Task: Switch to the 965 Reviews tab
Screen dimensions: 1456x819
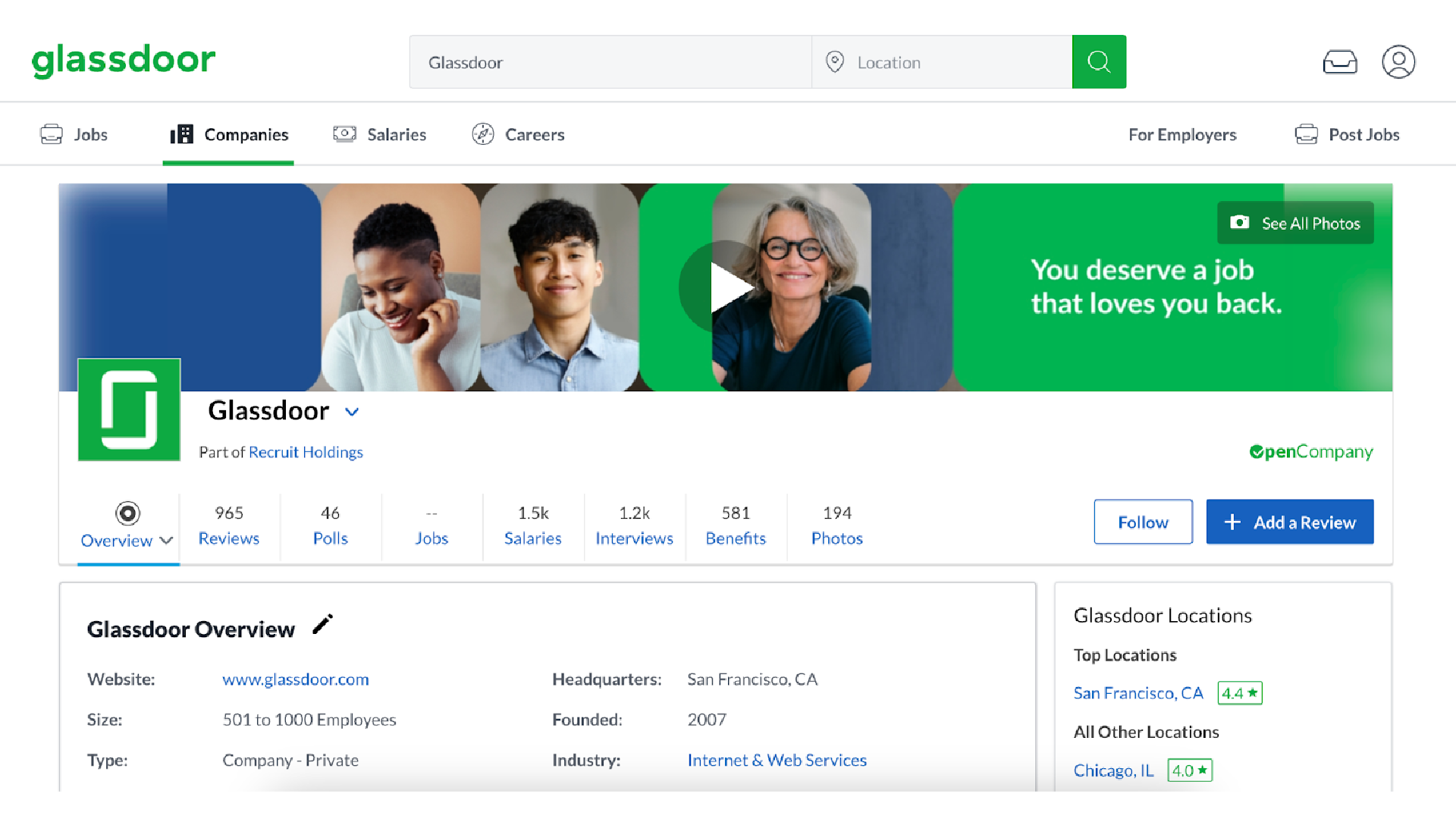Action: pyautogui.click(x=229, y=526)
